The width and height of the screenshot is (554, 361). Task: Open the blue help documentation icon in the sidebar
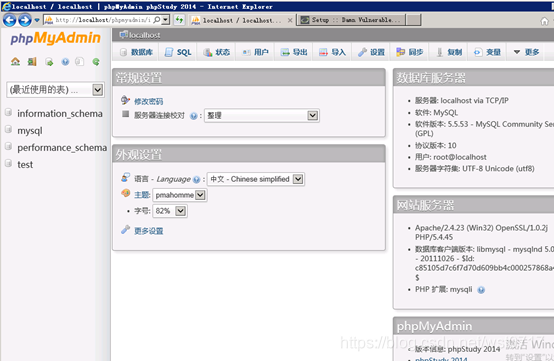click(65, 62)
